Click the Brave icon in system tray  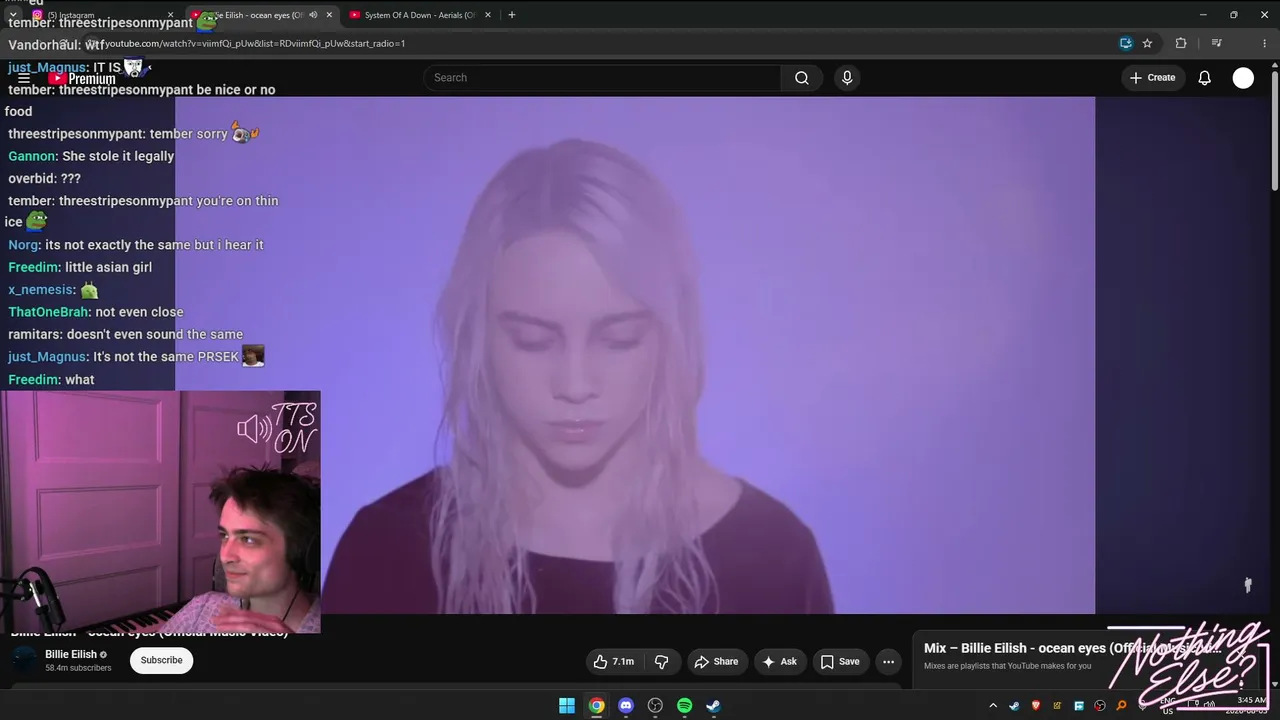1035,706
